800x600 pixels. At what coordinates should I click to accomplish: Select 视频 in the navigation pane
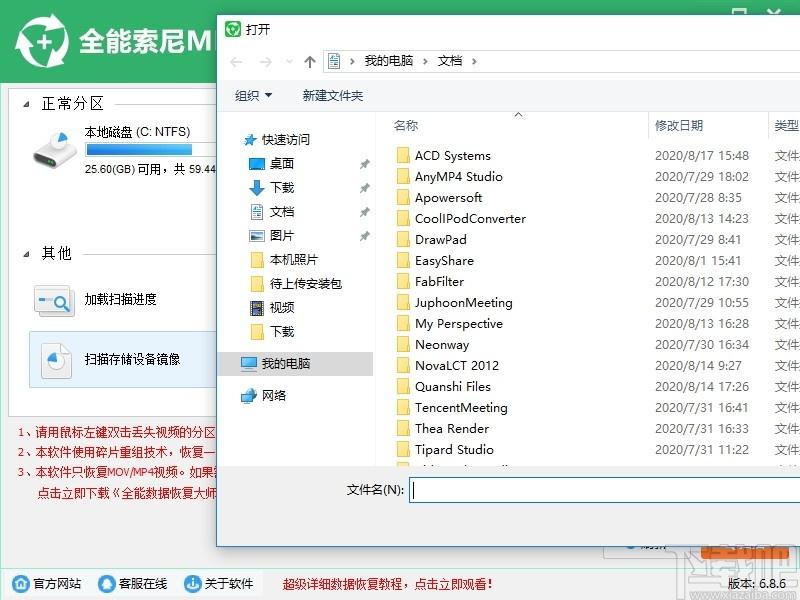click(x=282, y=307)
